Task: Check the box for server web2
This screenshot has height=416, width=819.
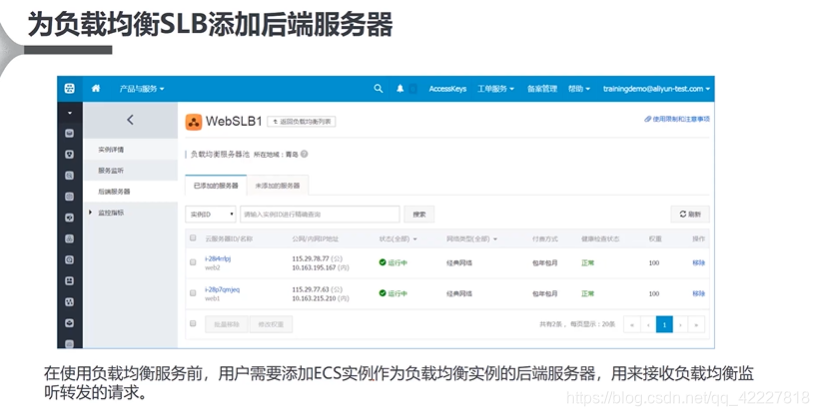Action: pyautogui.click(x=193, y=262)
